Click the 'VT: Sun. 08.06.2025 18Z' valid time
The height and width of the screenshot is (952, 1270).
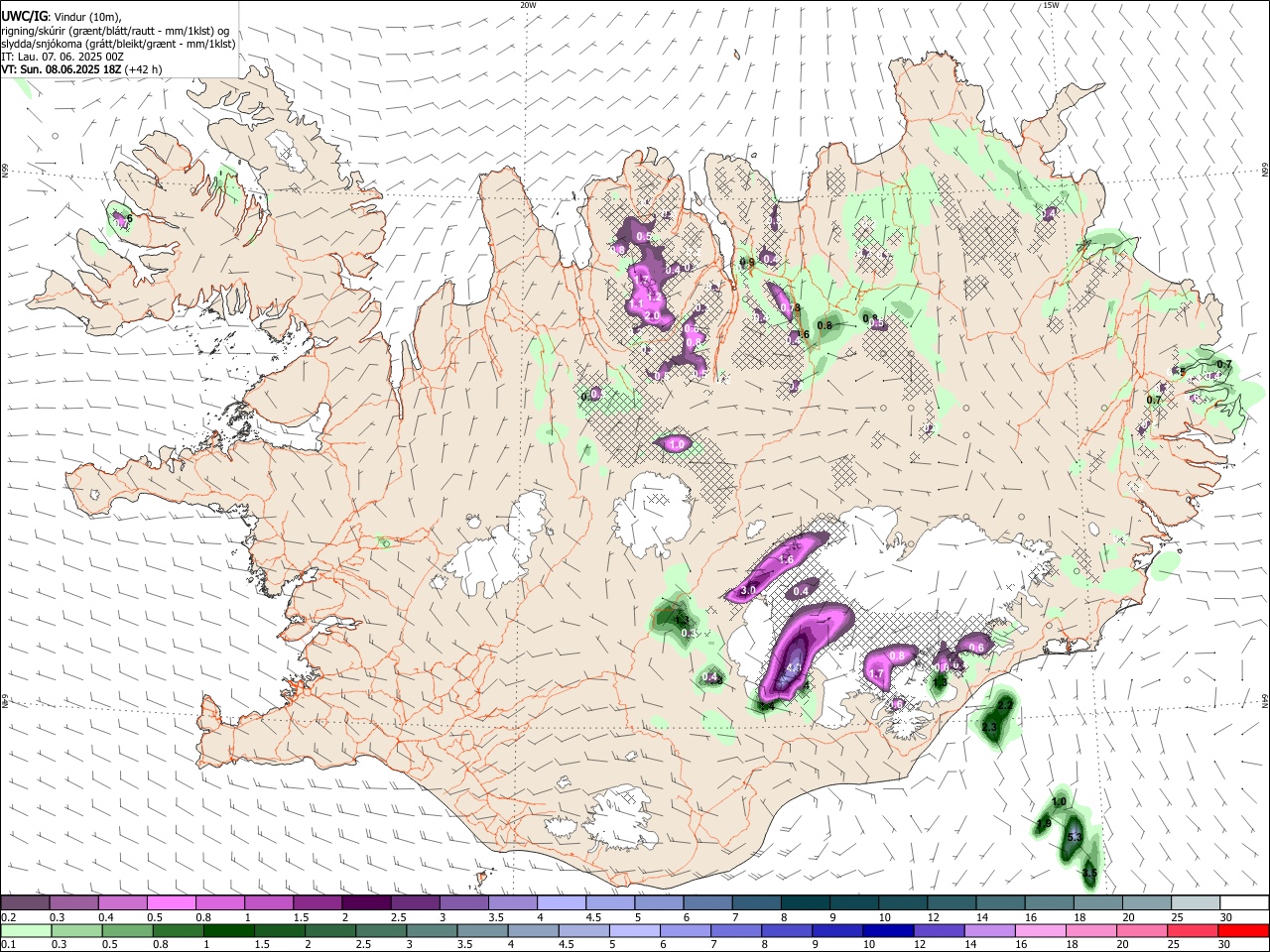[x=61, y=69]
